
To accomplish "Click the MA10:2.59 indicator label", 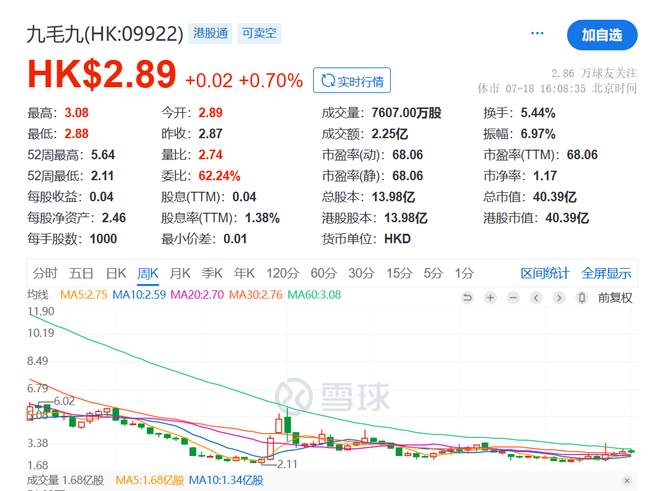I will coord(139,295).
